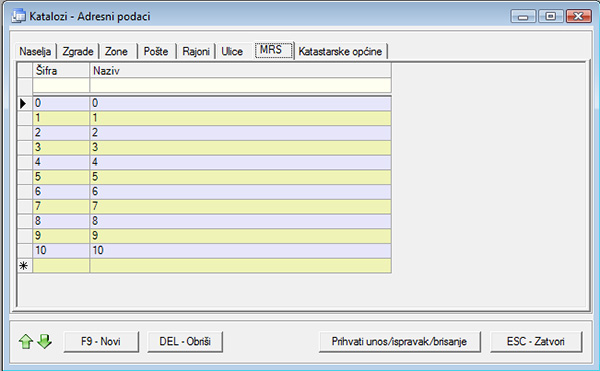This screenshot has width=600, height=371.
Task: Switch to the Zone tab
Action: pos(116,51)
